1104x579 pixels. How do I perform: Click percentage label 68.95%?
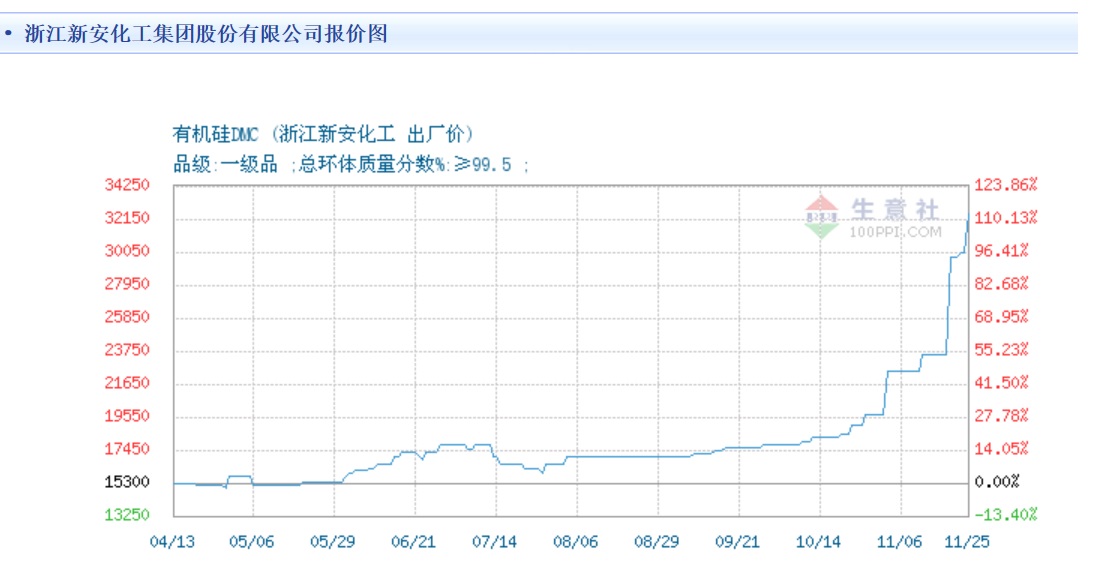pos(1001,317)
